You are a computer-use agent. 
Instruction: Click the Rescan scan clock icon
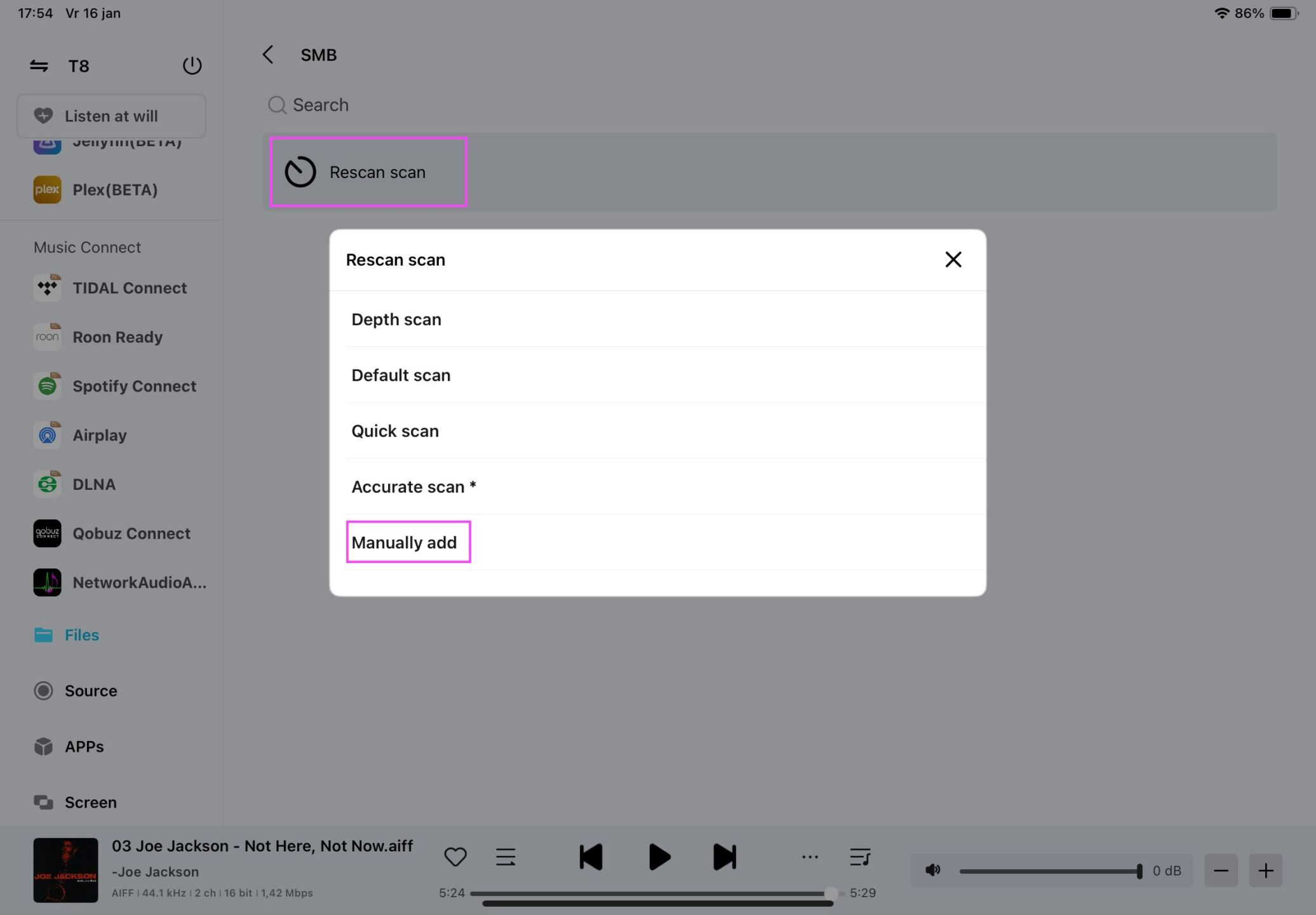click(x=300, y=172)
